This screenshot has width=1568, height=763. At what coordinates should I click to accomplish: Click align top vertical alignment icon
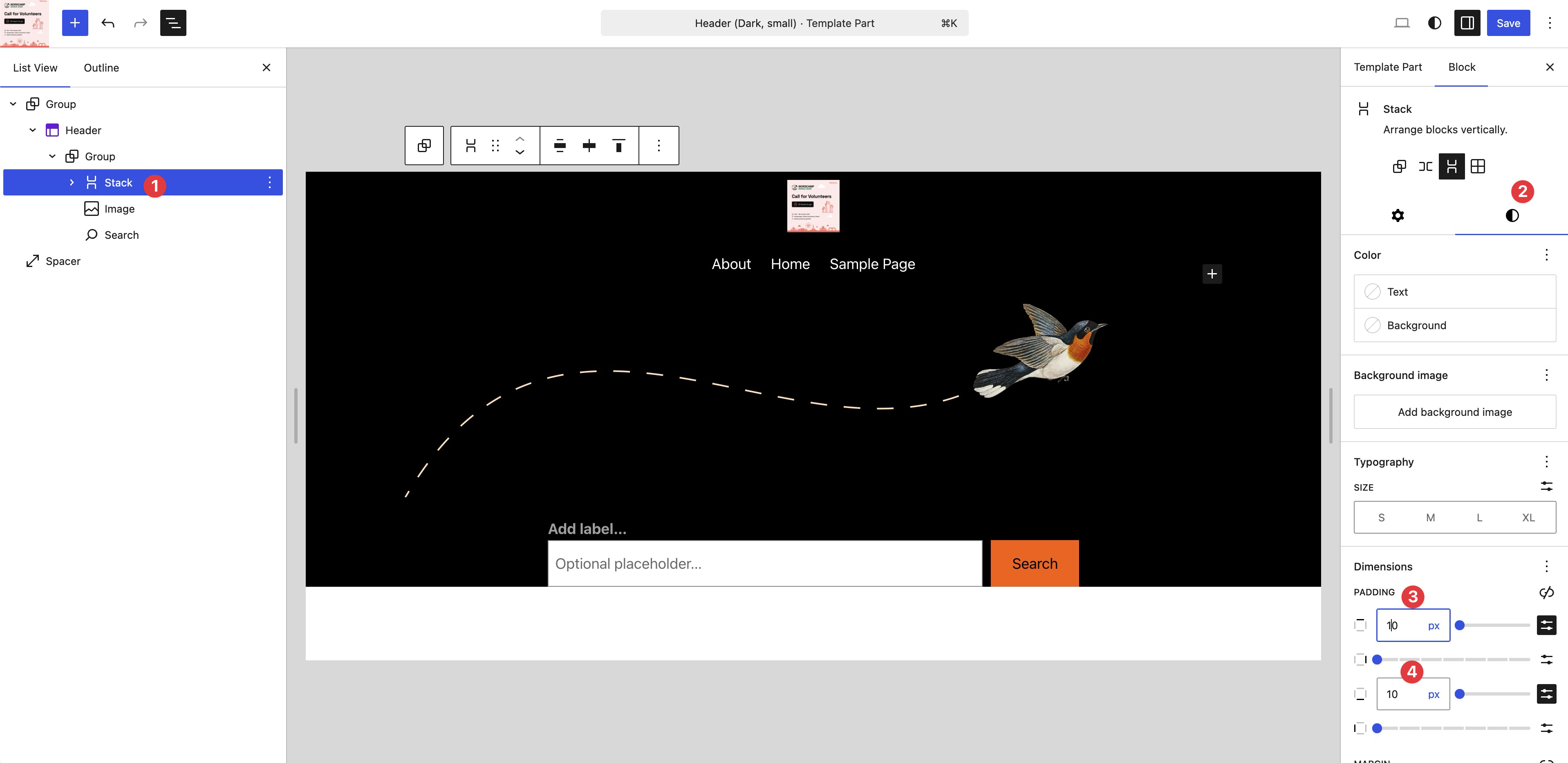[618, 146]
